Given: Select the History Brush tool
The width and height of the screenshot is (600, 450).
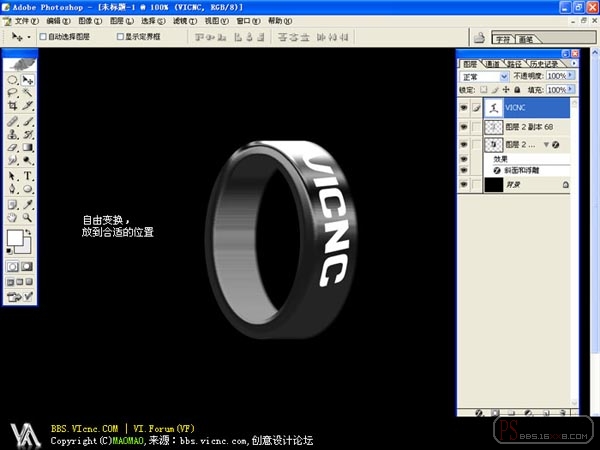Looking at the screenshot, I should [28, 134].
